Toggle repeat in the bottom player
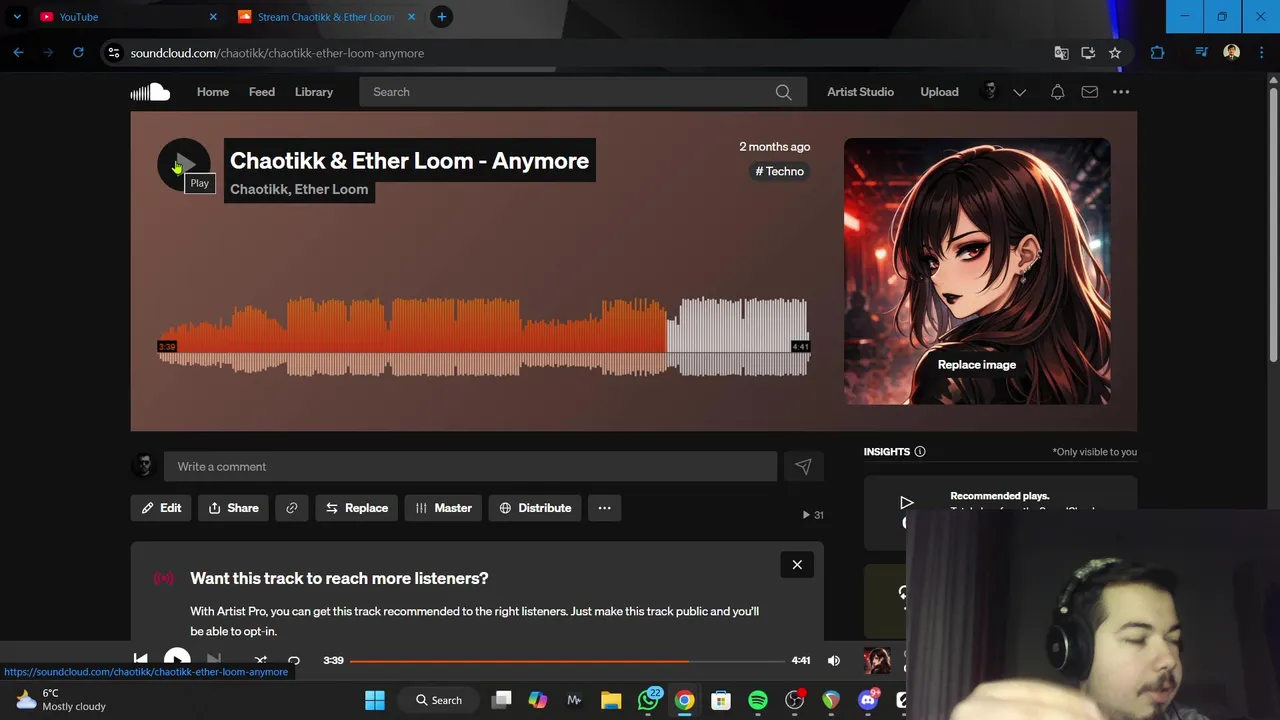This screenshot has width=1280, height=720. coord(294,660)
